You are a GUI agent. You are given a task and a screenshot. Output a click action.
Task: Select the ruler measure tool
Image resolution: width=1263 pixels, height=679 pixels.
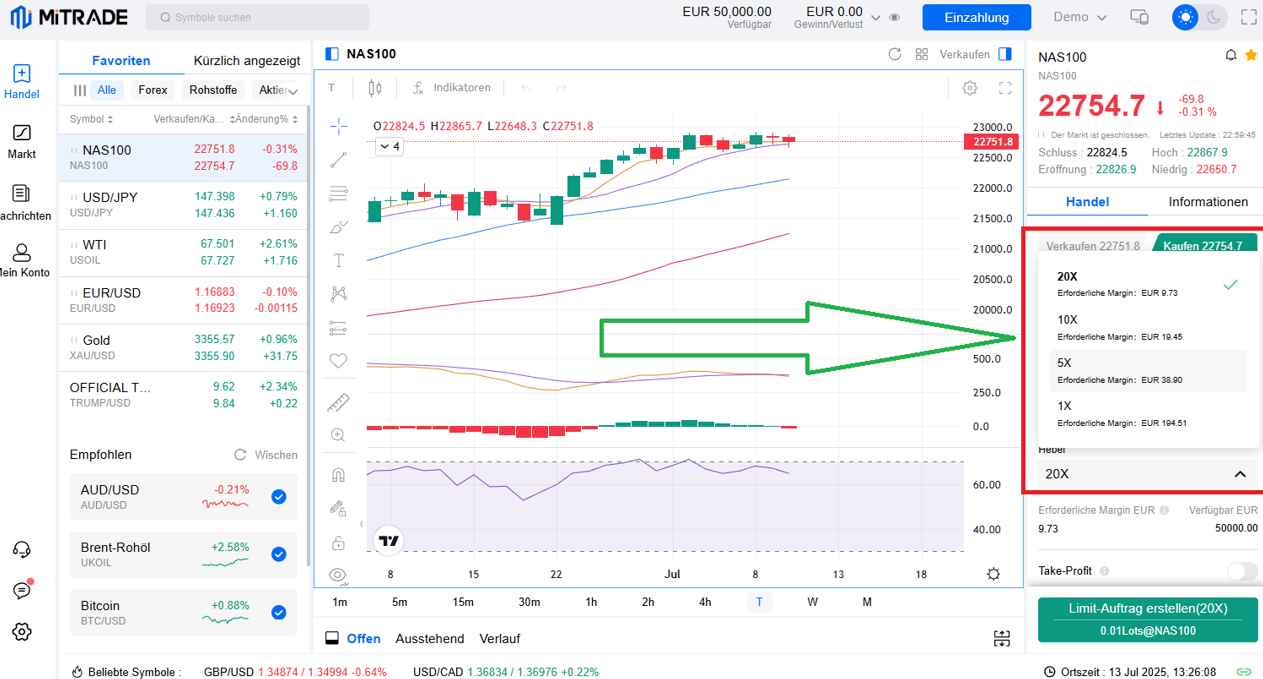click(x=339, y=402)
